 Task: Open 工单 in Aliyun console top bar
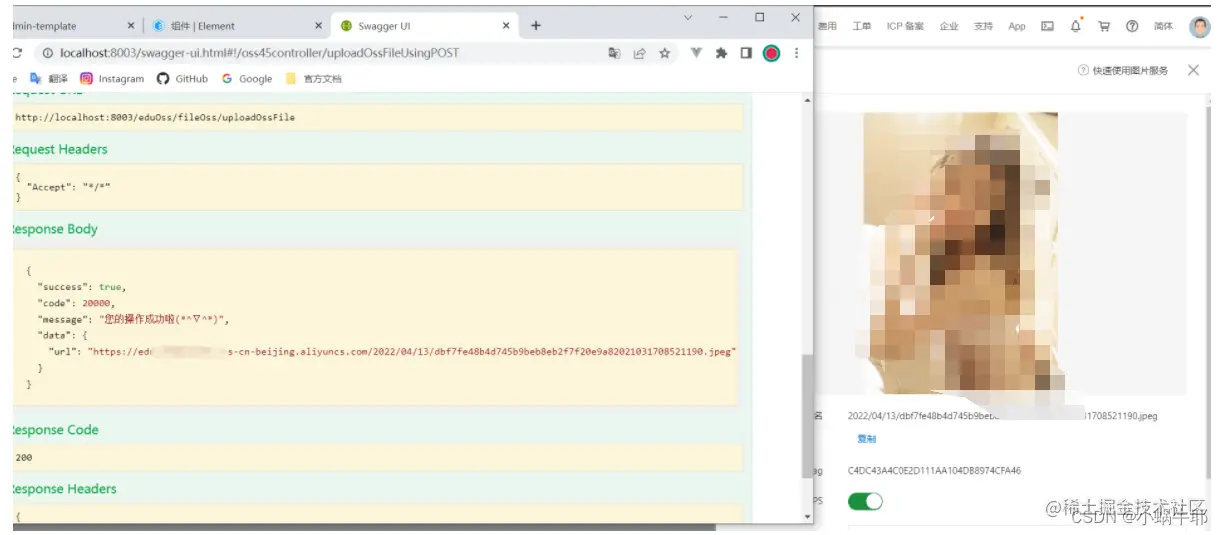(x=861, y=26)
